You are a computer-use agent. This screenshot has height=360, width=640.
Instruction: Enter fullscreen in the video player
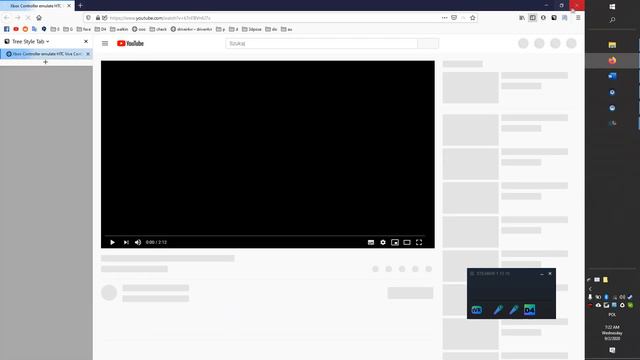tap(419, 242)
